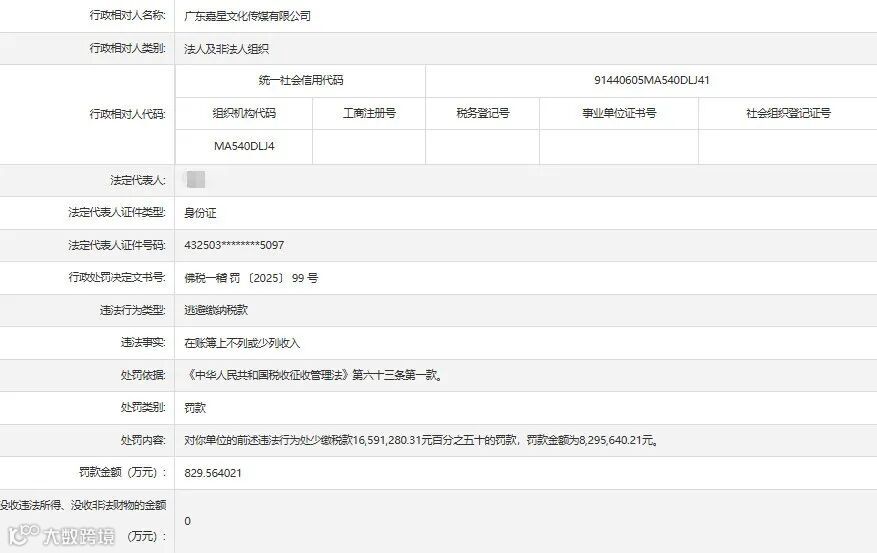Select document number 佛税一稽罚〔2025〕99号

(251, 278)
